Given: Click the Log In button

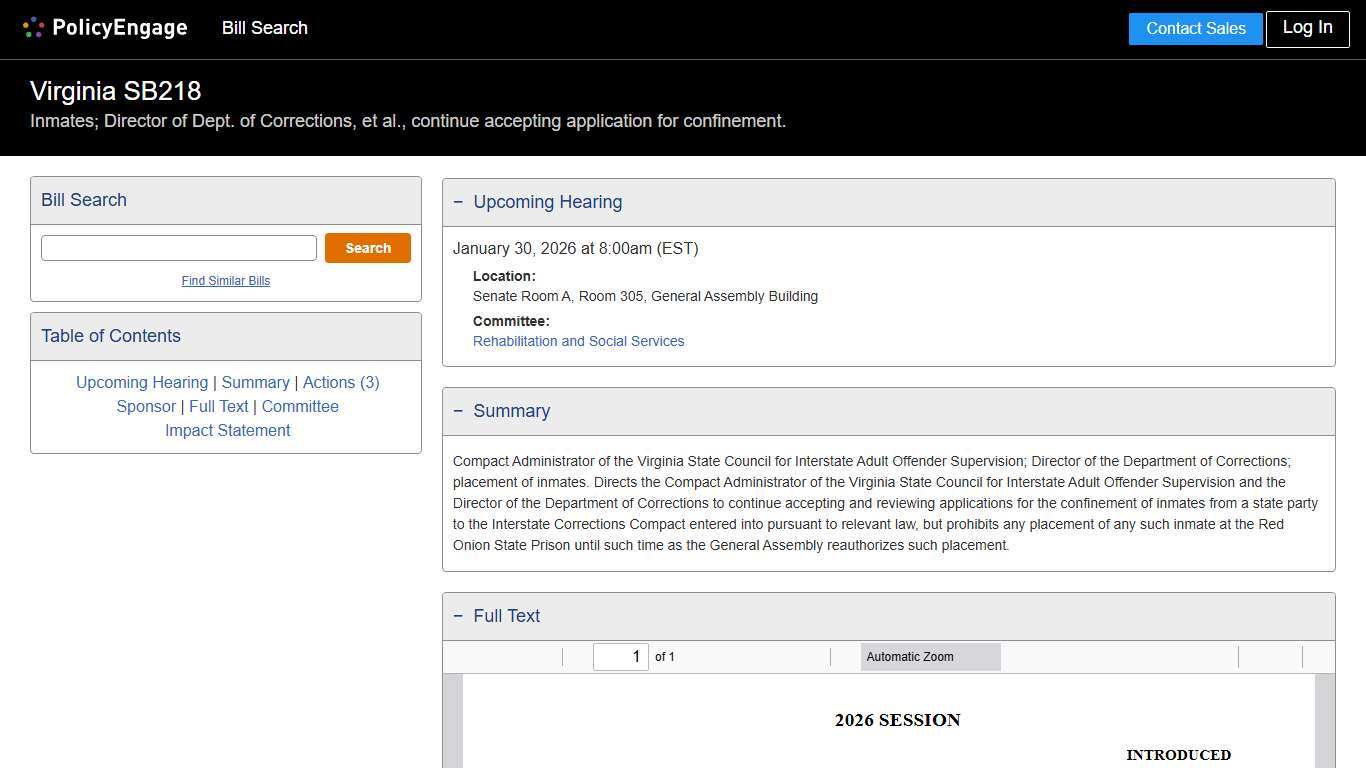Looking at the screenshot, I should [1307, 28].
